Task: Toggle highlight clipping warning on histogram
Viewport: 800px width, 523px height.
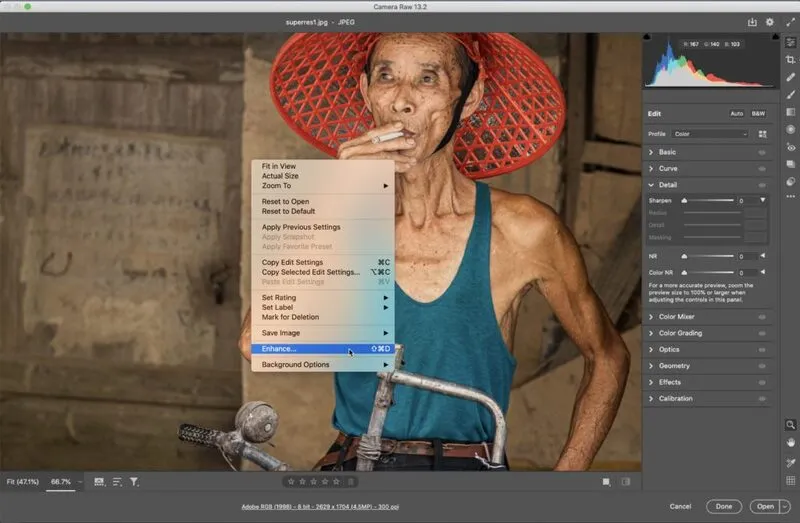Action: (776, 37)
